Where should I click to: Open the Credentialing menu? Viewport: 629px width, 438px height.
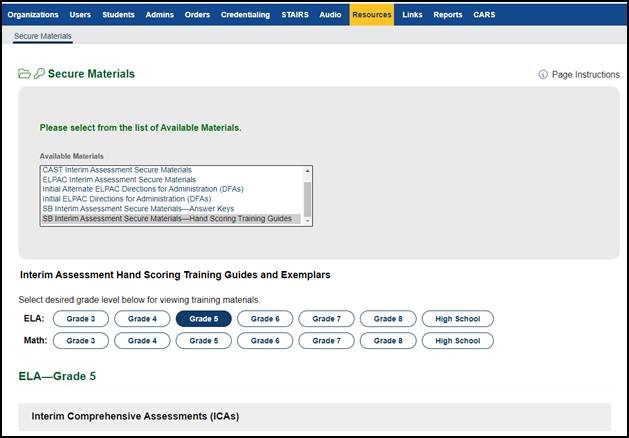pos(246,15)
